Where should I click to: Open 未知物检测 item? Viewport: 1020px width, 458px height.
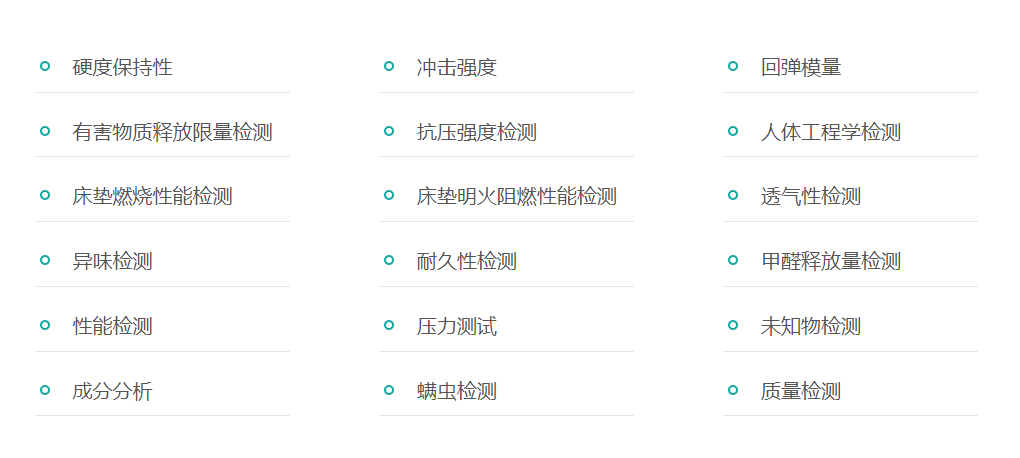810,327
